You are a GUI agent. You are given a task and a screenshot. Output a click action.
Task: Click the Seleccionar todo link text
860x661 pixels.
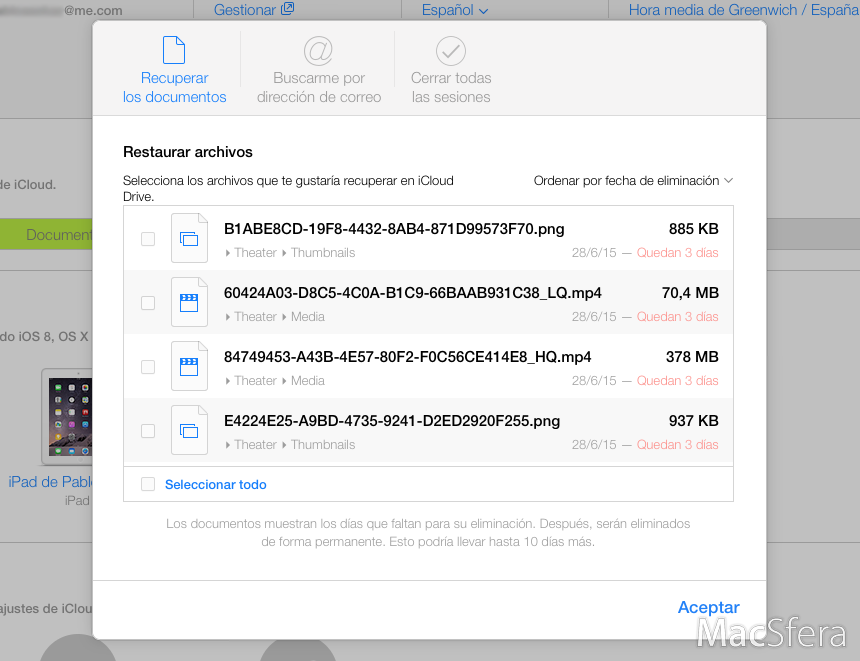216,485
